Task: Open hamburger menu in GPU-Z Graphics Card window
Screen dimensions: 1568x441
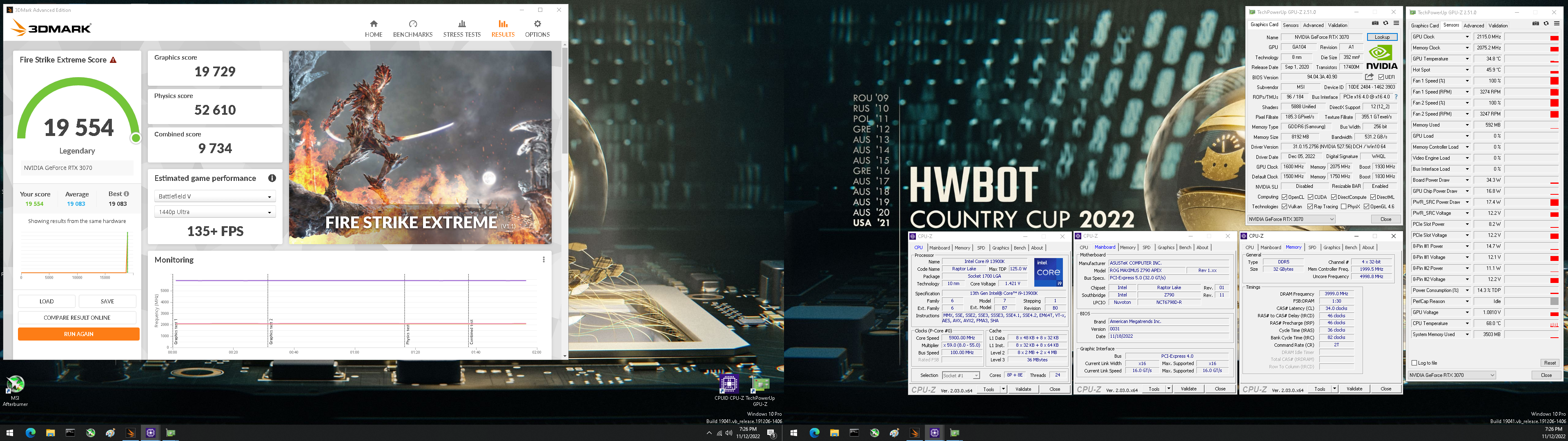Action: 1396,24
